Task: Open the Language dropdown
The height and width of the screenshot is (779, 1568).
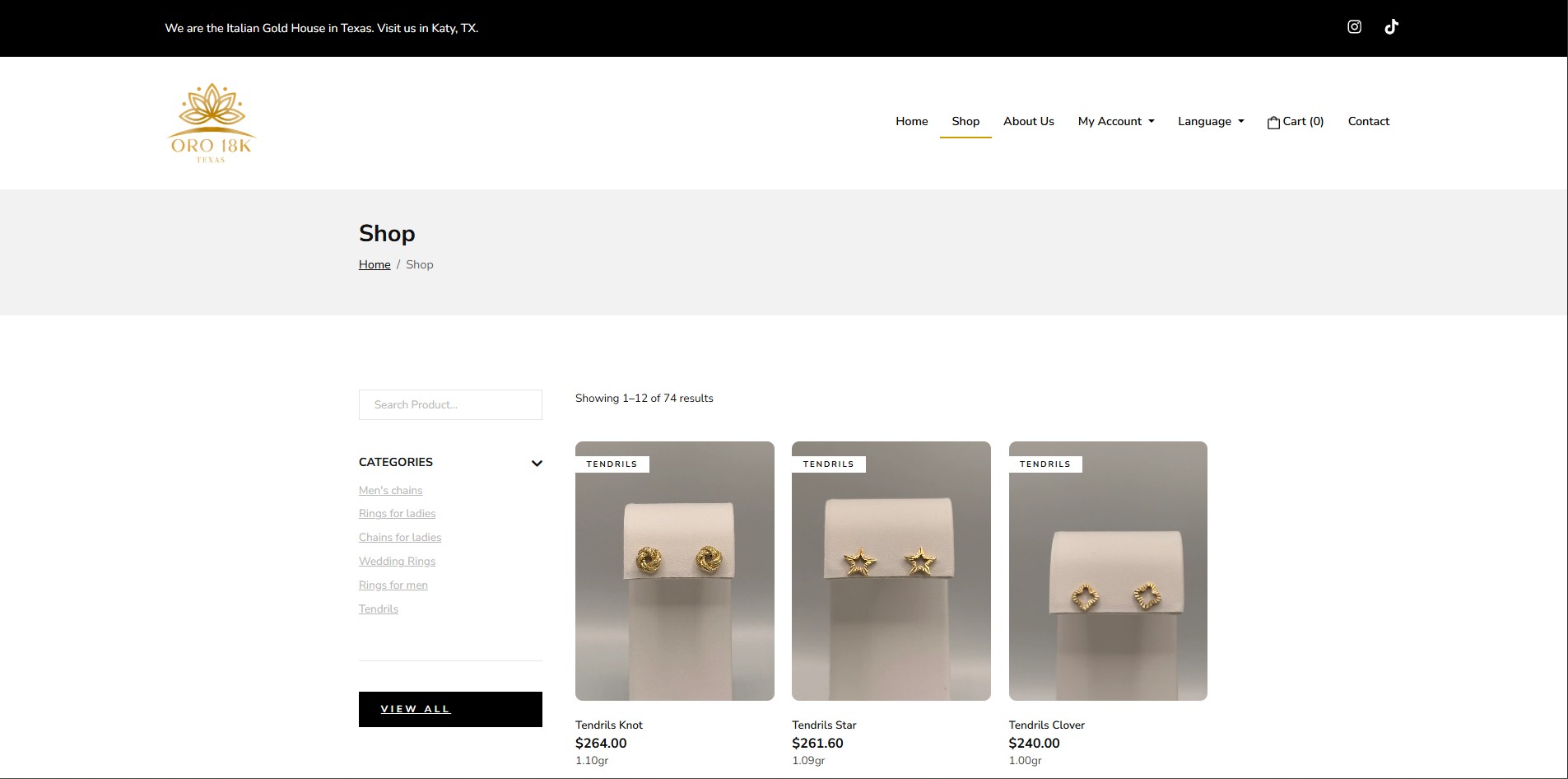Action: click(x=1211, y=121)
